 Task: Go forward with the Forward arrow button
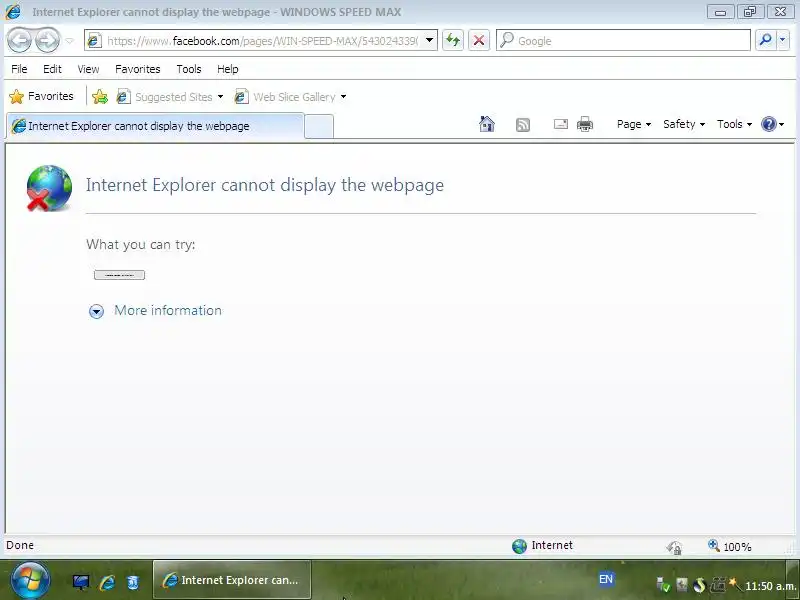click(47, 40)
